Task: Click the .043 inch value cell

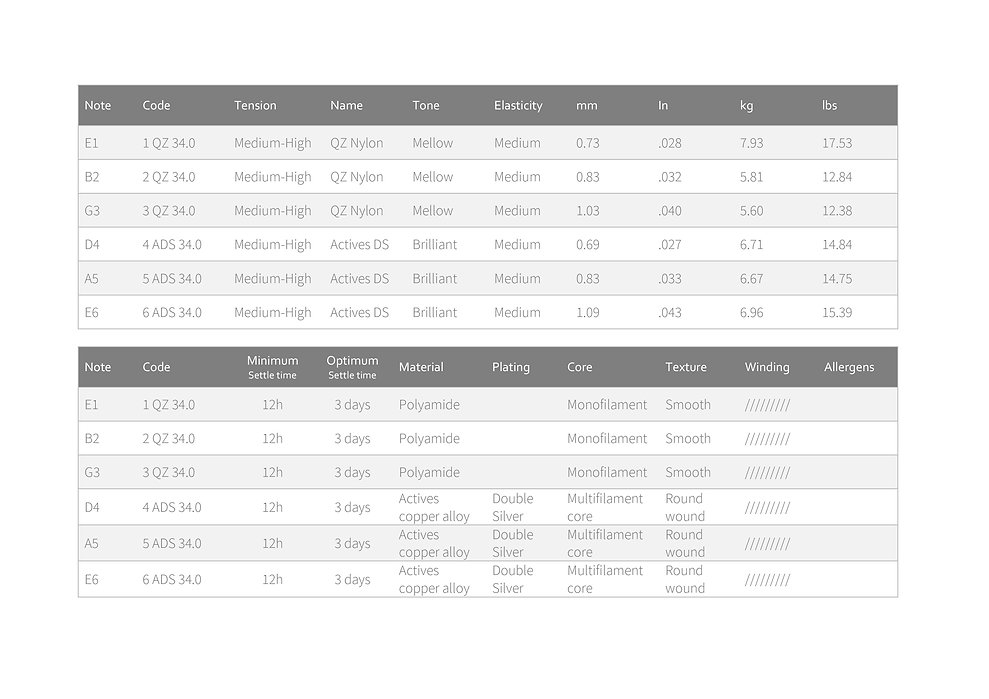Action: tap(669, 312)
